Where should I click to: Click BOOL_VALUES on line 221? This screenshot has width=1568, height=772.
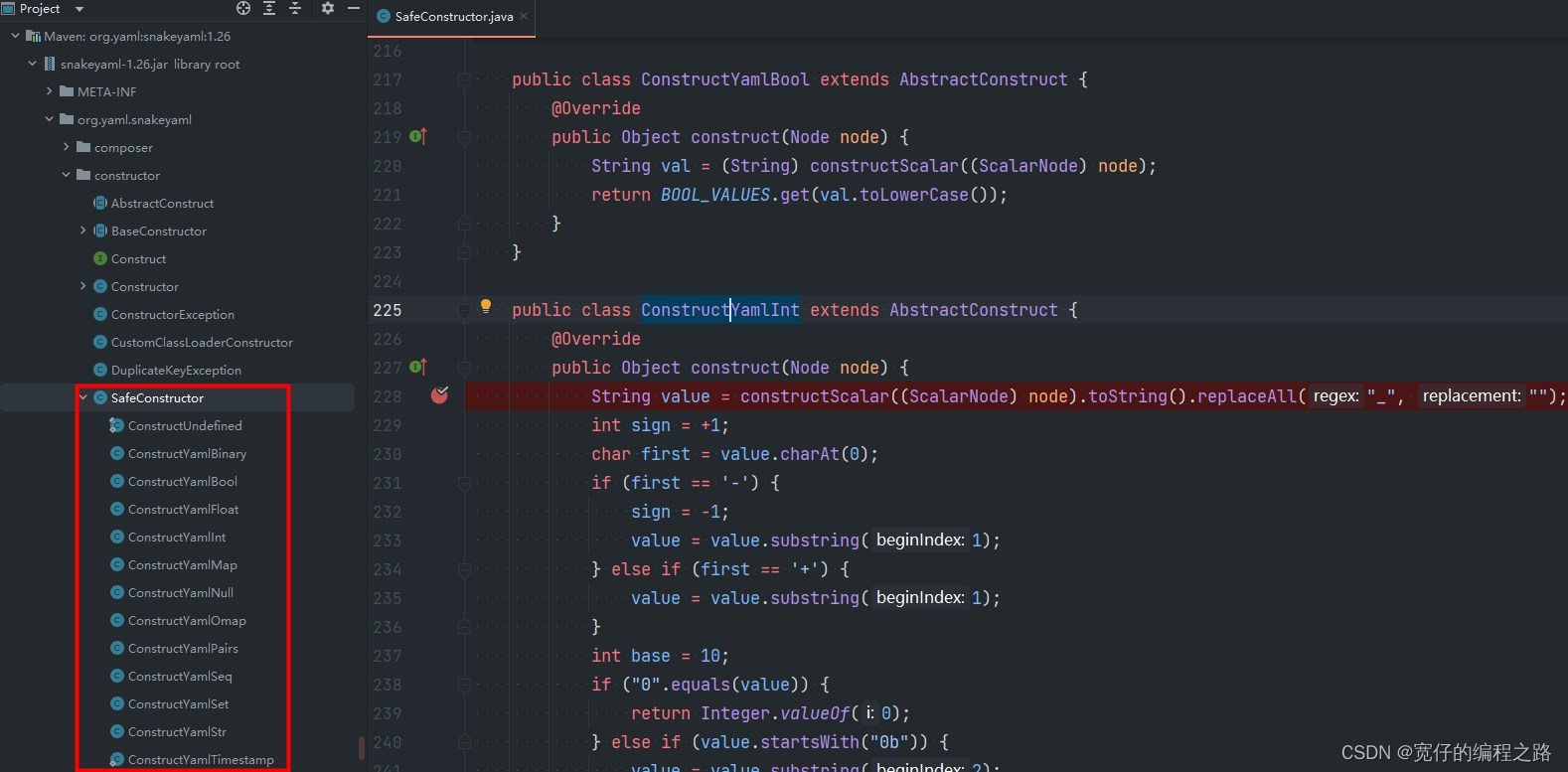click(x=715, y=195)
